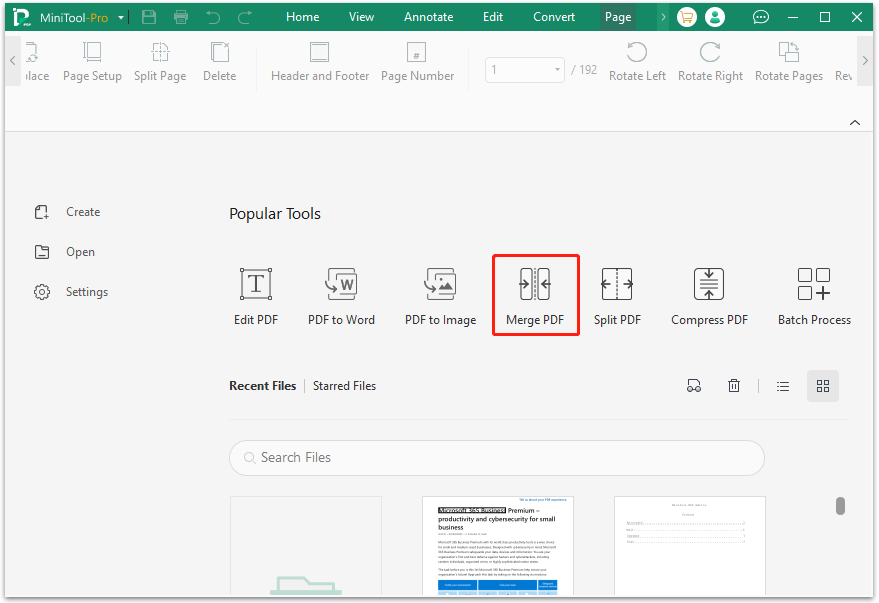Viewport: 879px width, 603px height.
Task: Switch to the View tab
Action: pos(362,17)
